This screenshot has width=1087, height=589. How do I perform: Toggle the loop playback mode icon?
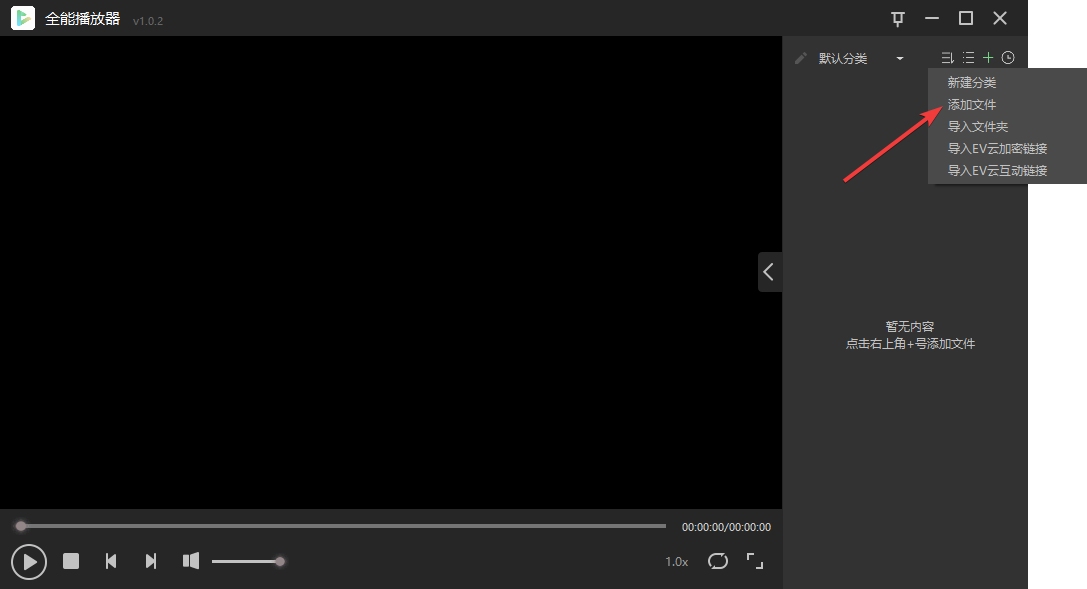(718, 561)
